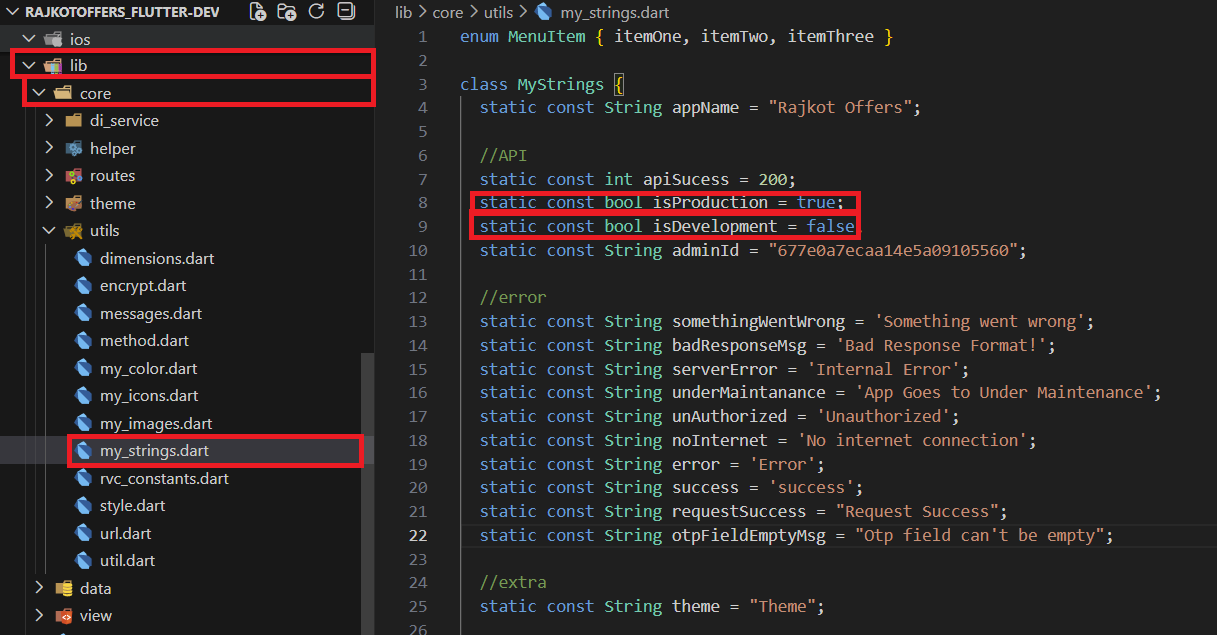Viewport: 1217px width, 635px height.
Task: Open url.dart file
Action: [125, 534]
